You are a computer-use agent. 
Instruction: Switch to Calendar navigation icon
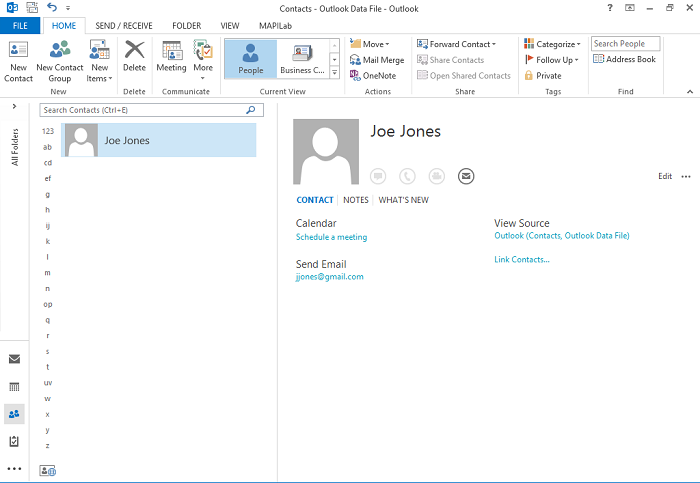tap(14, 387)
